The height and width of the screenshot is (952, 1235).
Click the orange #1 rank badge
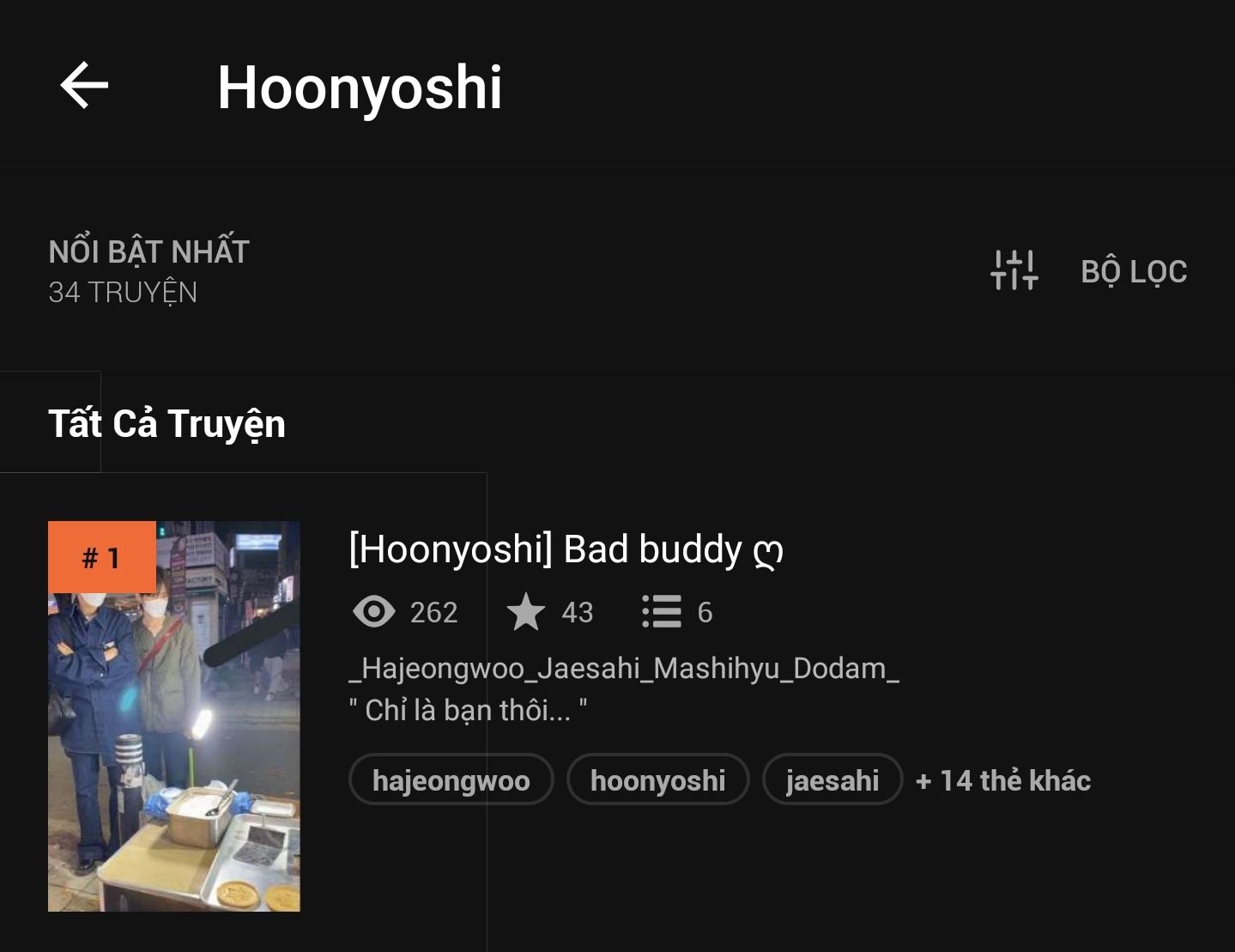(102, 557)
